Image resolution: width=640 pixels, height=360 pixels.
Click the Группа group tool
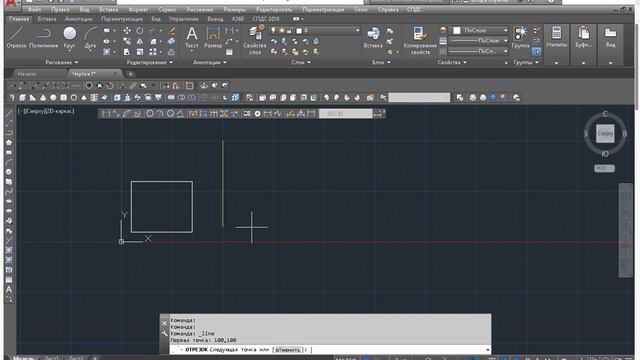pos(520,38)
